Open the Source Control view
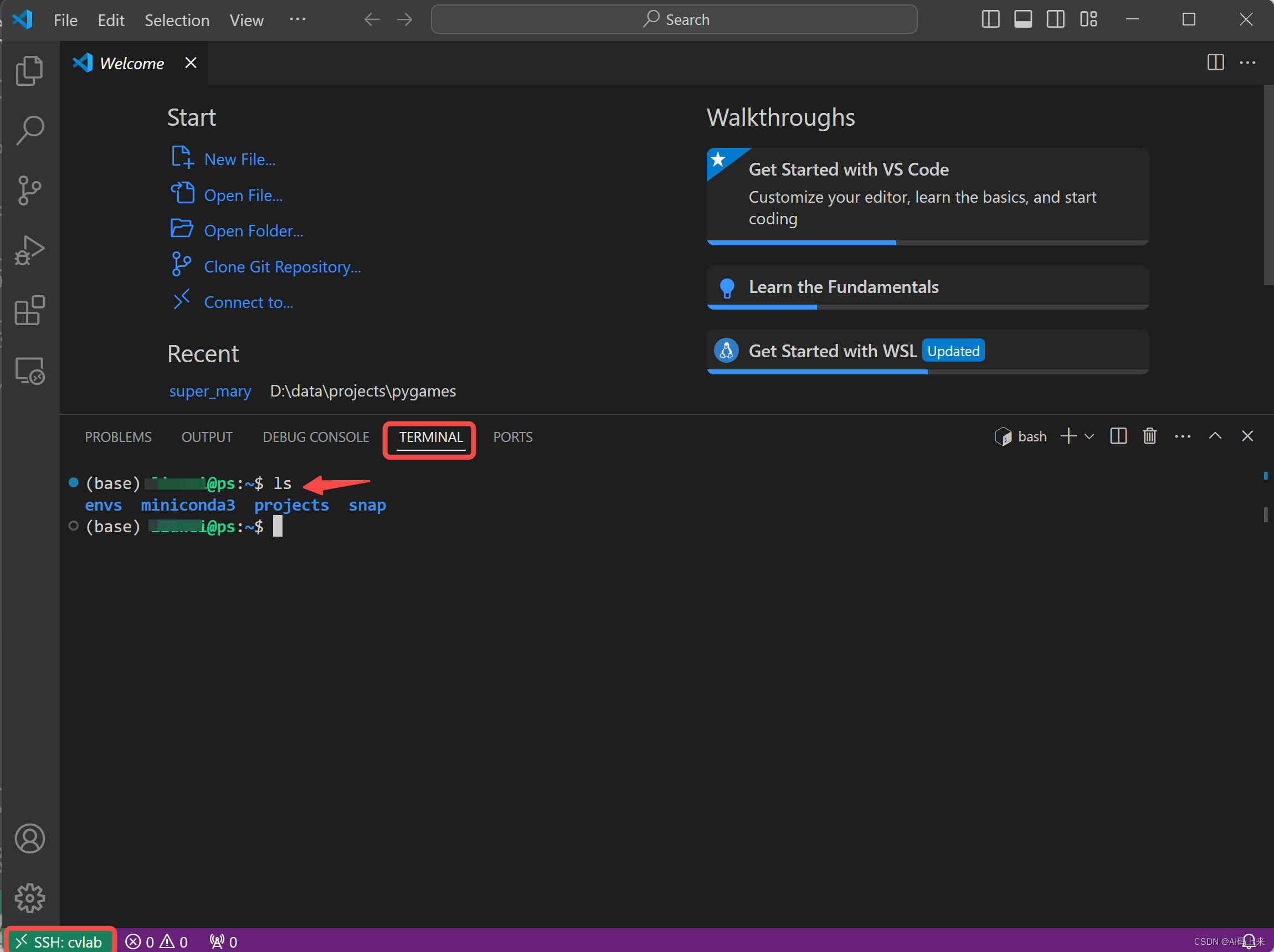1274x952 pixels. point(29,191)
